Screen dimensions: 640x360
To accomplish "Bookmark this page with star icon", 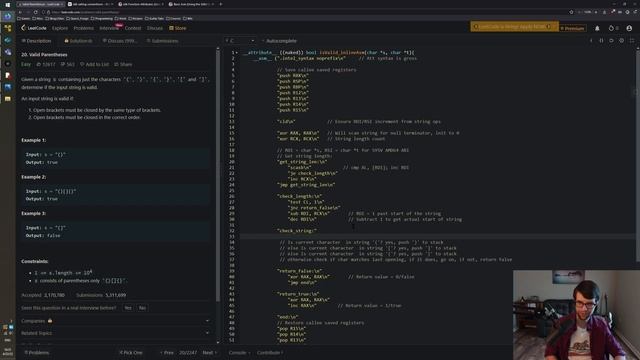I will tap(571, 12).
